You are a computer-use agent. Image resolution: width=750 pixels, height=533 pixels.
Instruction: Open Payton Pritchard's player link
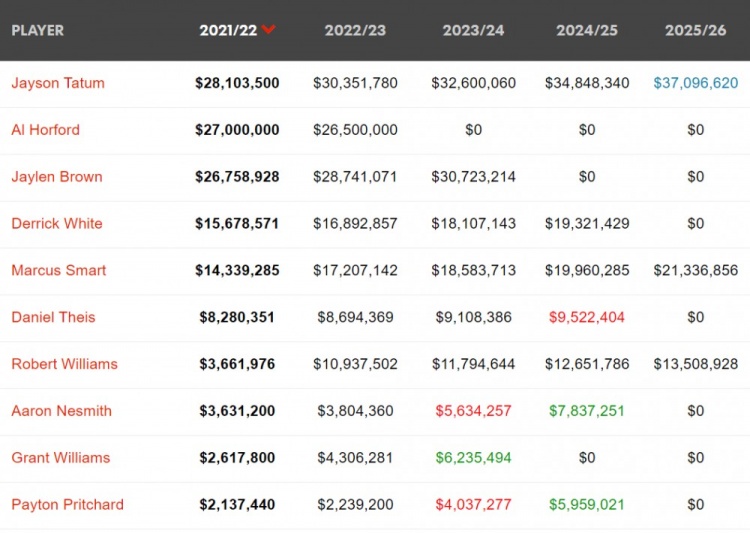point(67,505)
